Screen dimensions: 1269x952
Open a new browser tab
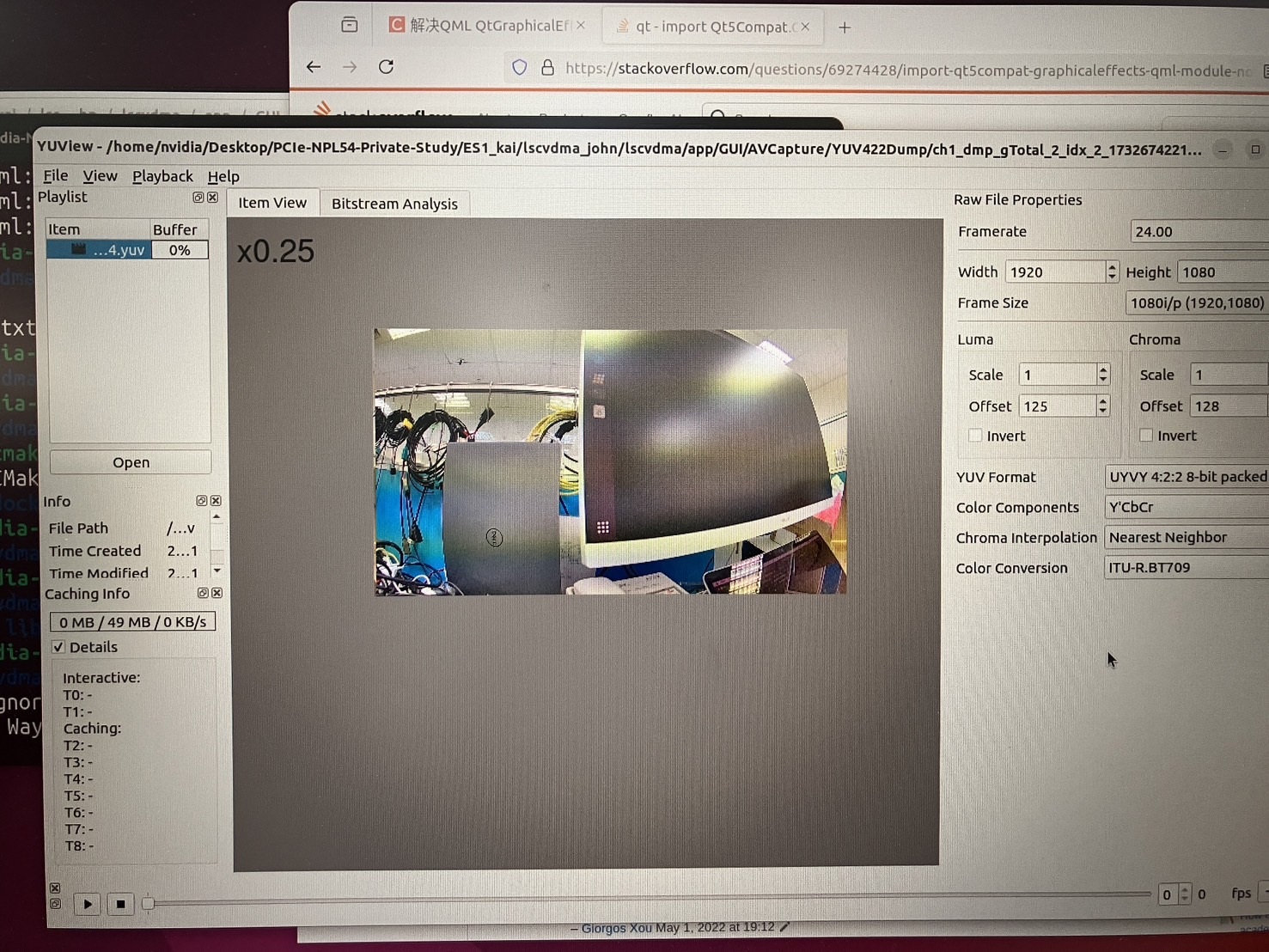(845, 27)
